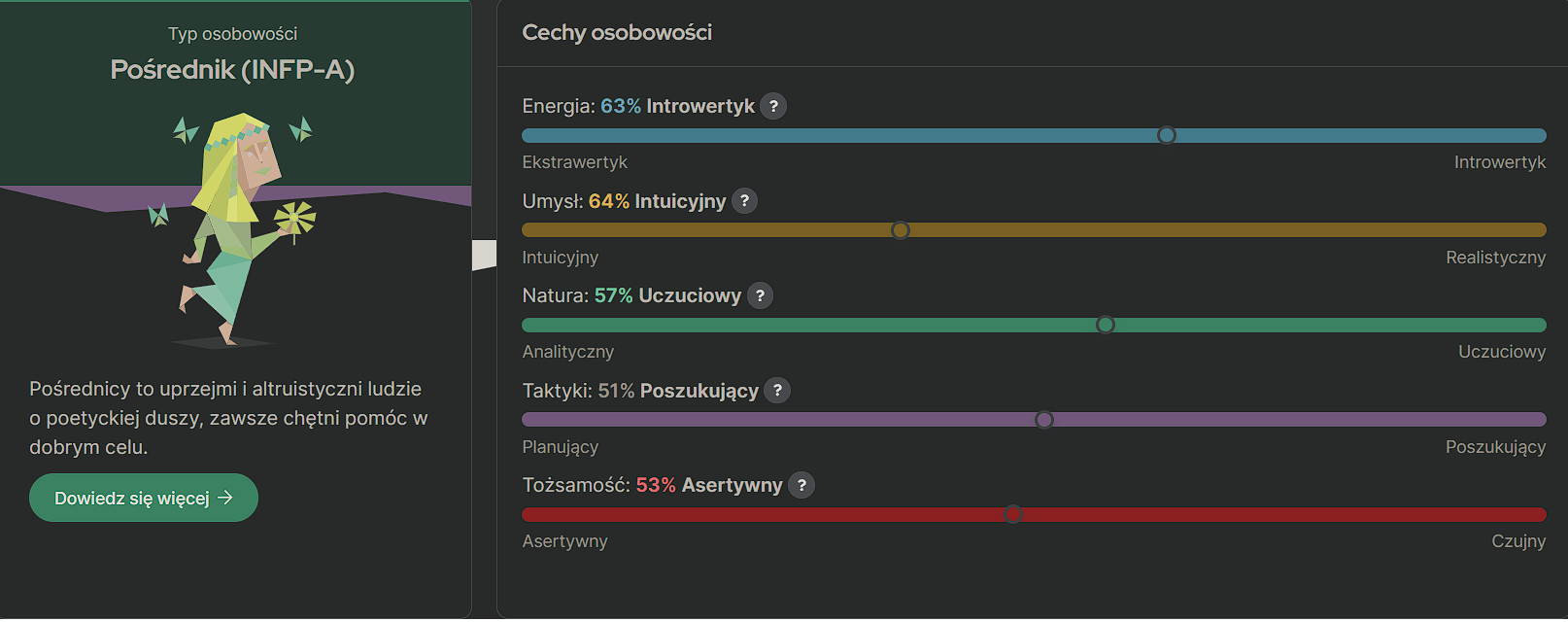The image size is (1568, 622).
Task: Click the Pośrednik (INFP-A) title
Action: click(x=232, y=70)
